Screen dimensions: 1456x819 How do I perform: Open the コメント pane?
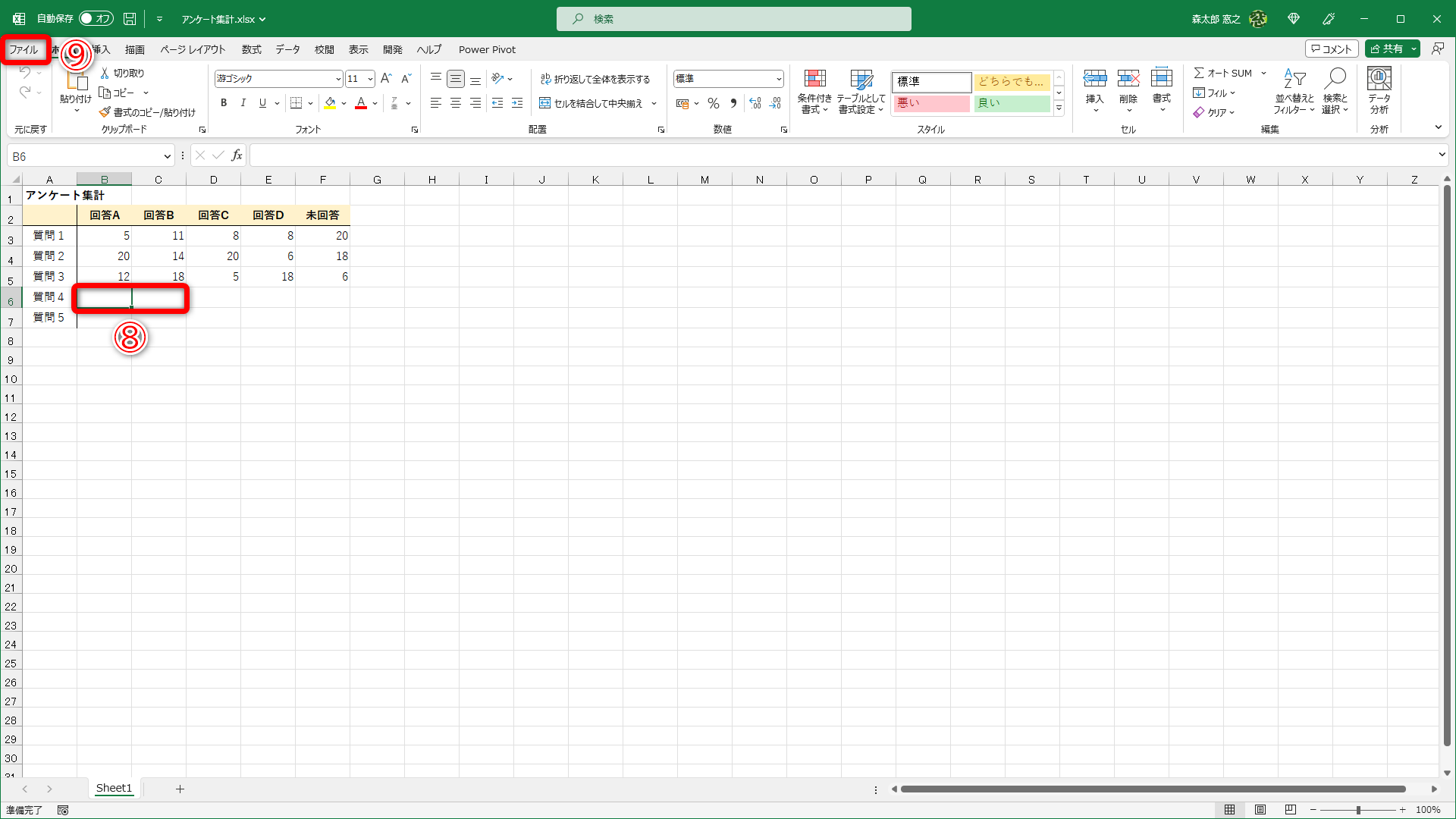[x=1332, y=48]
